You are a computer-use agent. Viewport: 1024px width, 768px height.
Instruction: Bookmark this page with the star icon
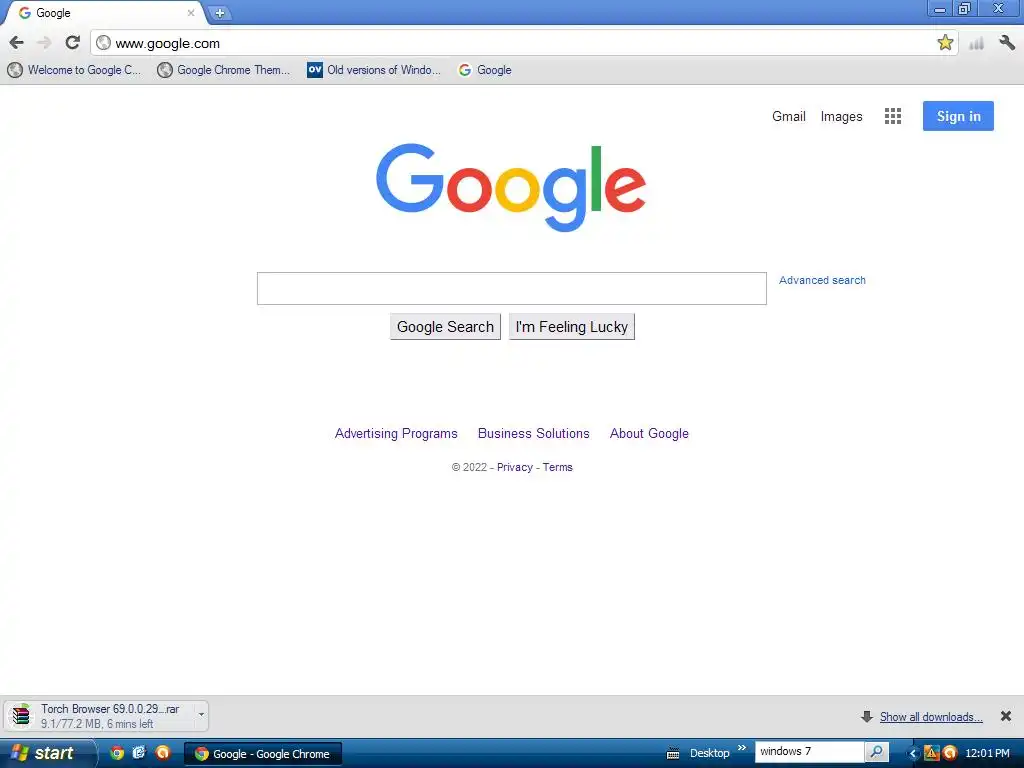944,43
